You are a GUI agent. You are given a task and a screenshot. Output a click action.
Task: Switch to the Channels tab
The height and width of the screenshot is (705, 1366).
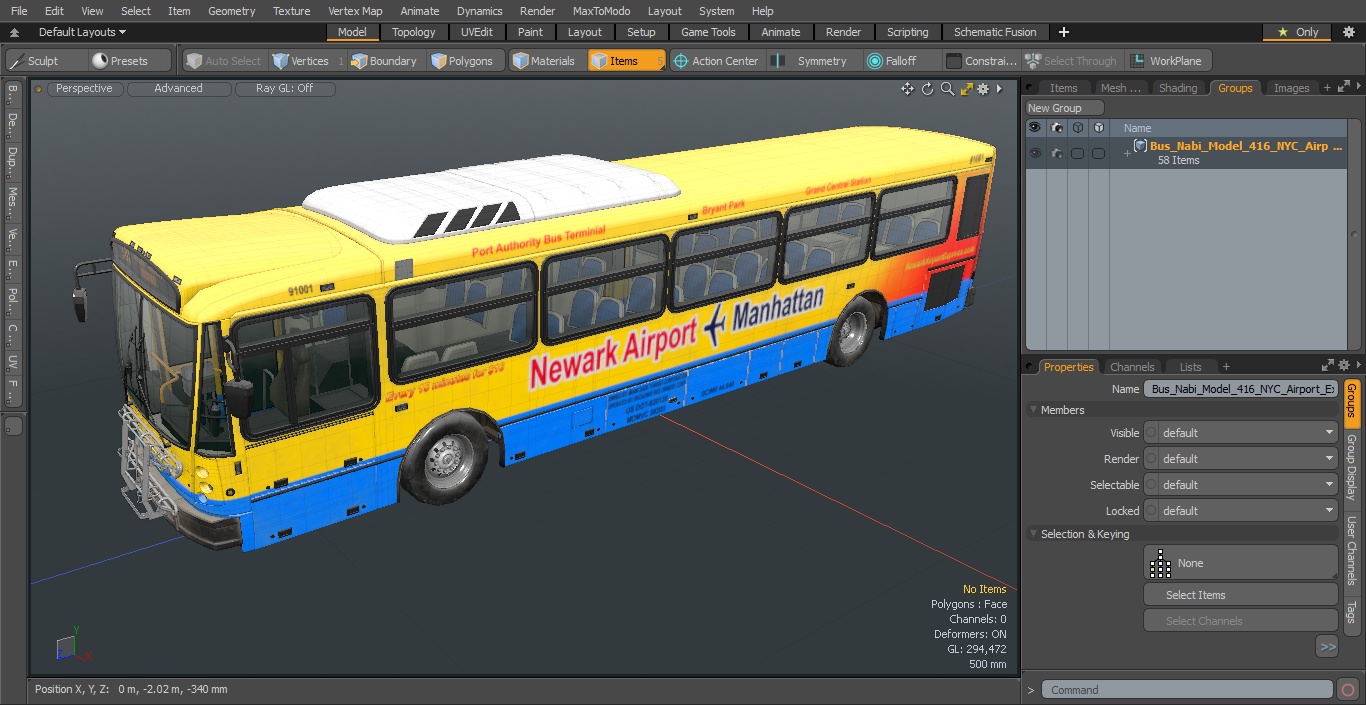pyautogui.click(x=1132, y=367)
